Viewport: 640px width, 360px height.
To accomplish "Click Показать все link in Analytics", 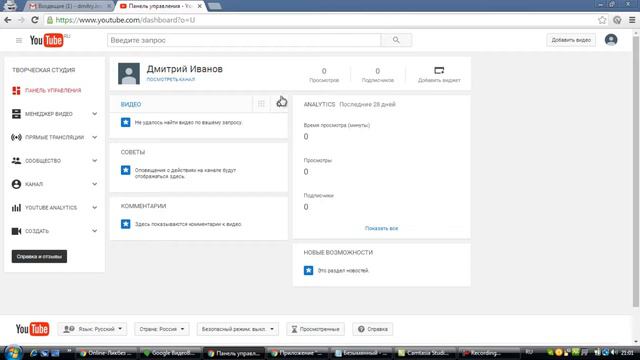I will pos(381,229).
